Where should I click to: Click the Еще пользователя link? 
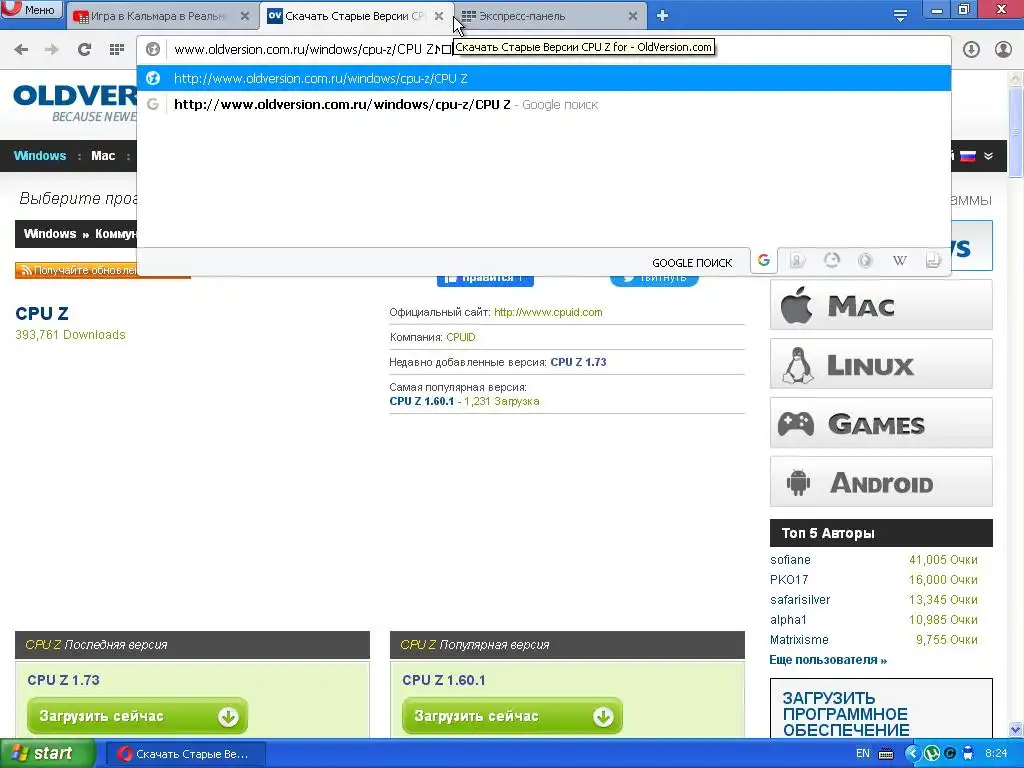coord(828,660)
